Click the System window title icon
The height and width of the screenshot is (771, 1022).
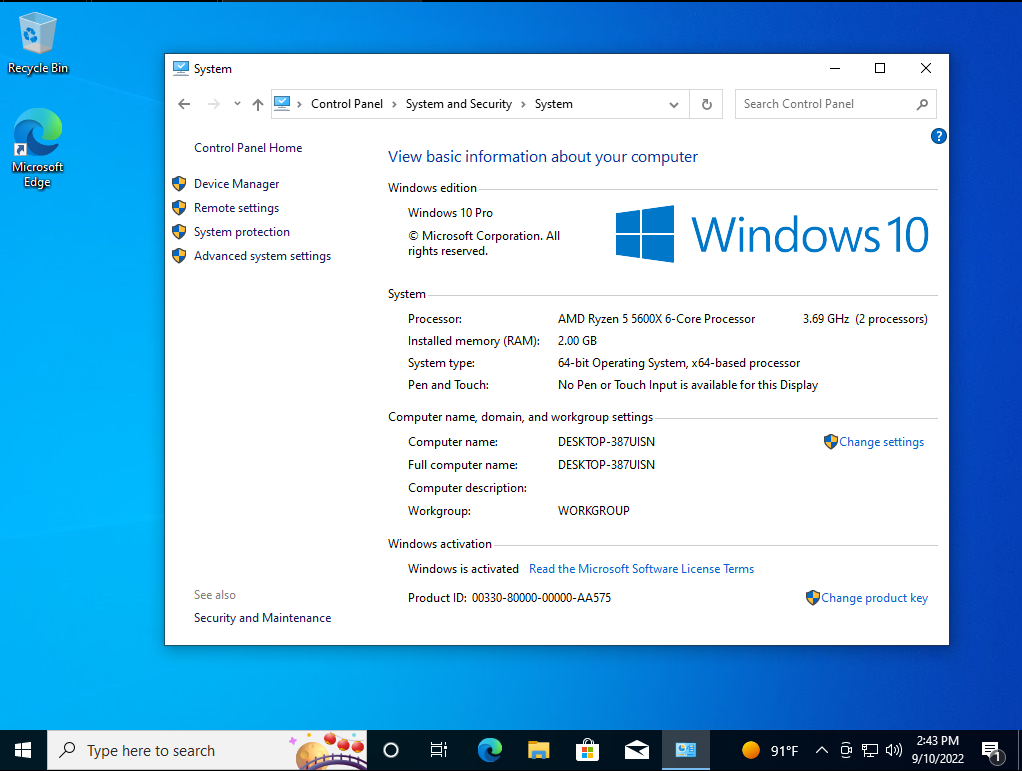point(181,68)
